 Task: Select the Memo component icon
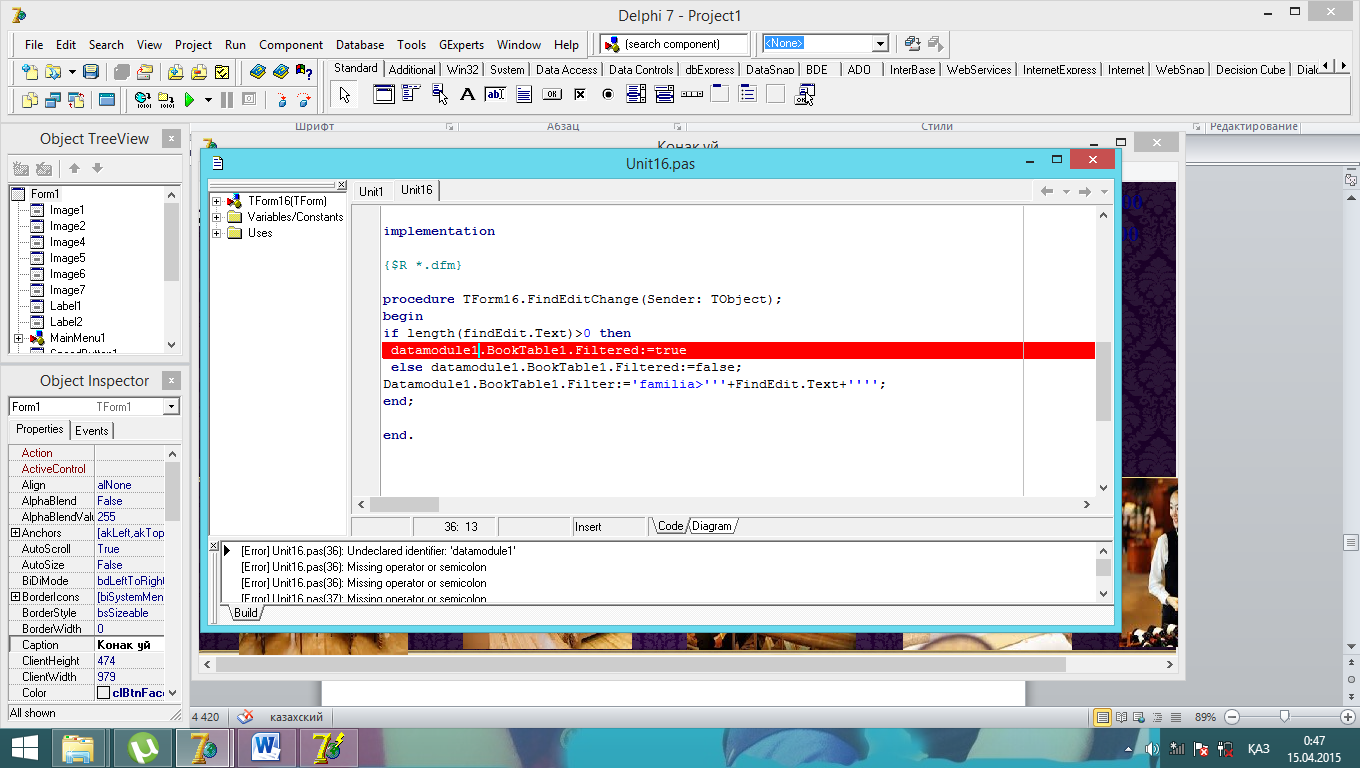coord(523,94)
